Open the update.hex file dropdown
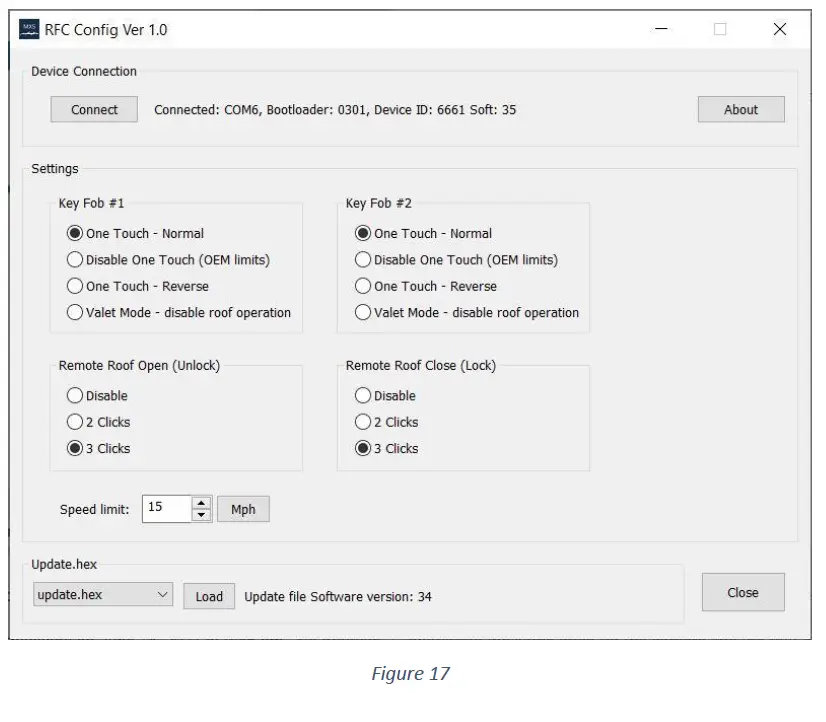This screenshot has width=826, height=722. (x=103, y=595)
